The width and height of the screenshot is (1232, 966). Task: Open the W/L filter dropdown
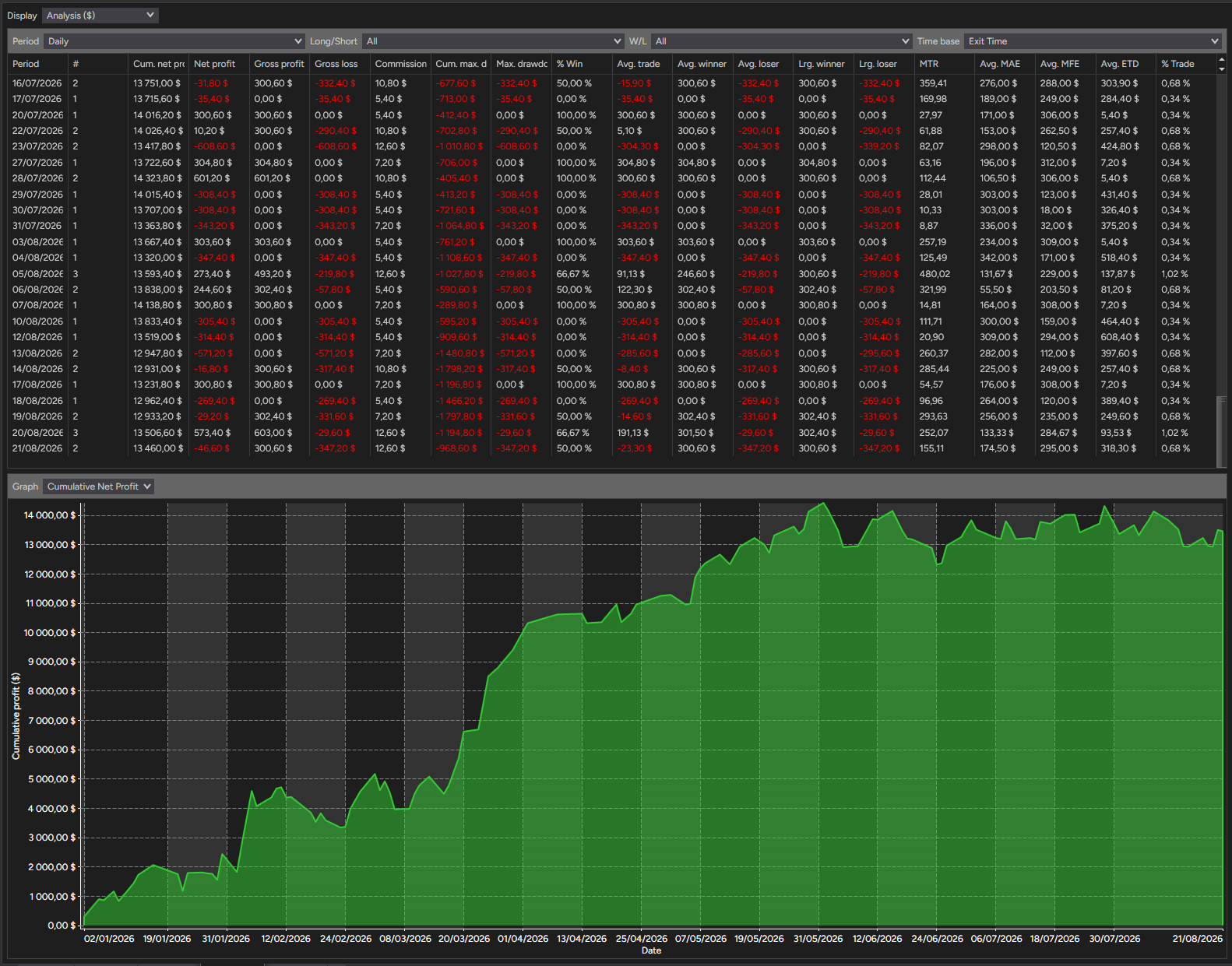click(x=781, y=41)
